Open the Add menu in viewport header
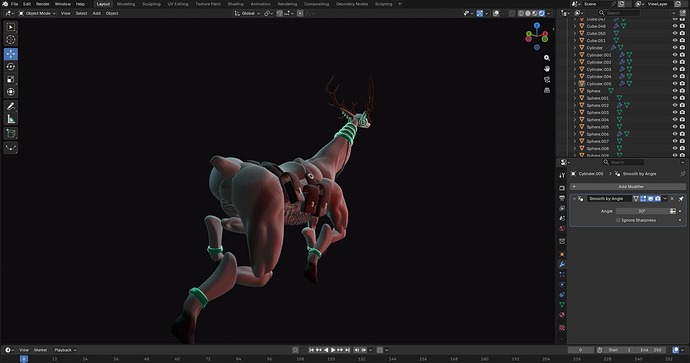690x363 pixels. click(x=96, y=13)
